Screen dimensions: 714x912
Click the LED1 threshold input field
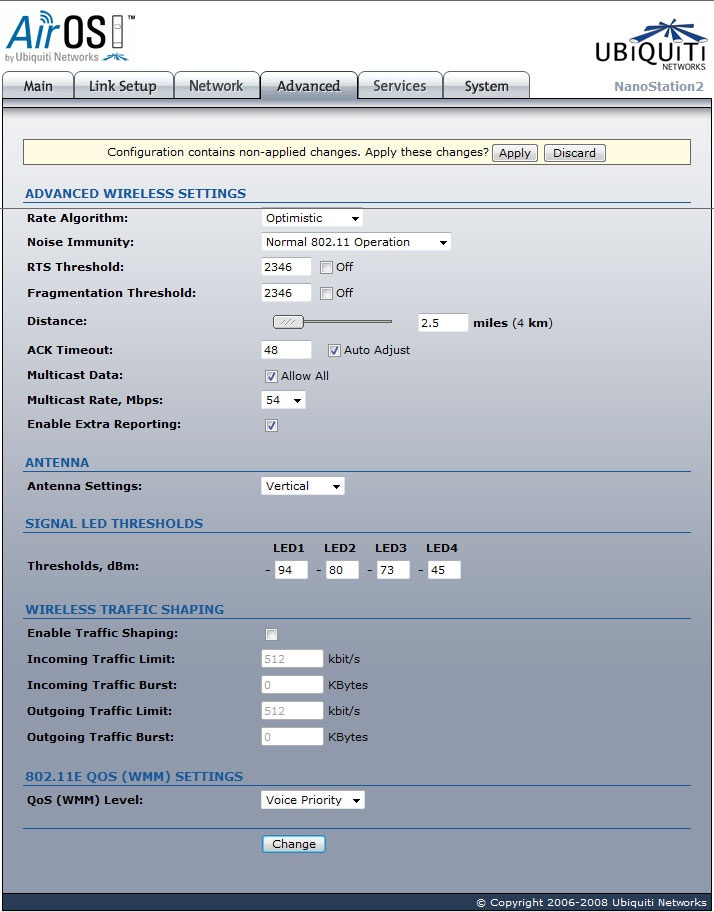point(290,570)
